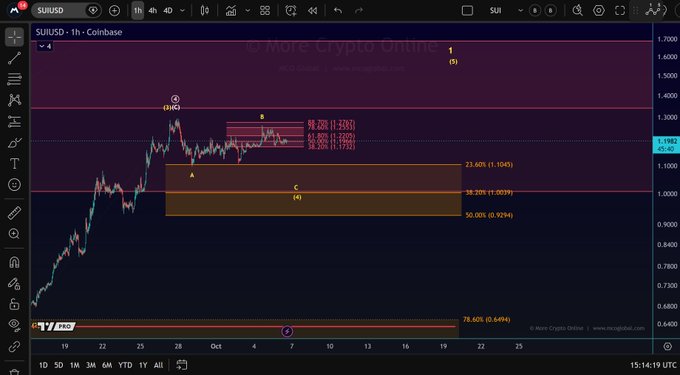
Task: Expand the SUI layout name dropdown
Action: click(520, 11)
